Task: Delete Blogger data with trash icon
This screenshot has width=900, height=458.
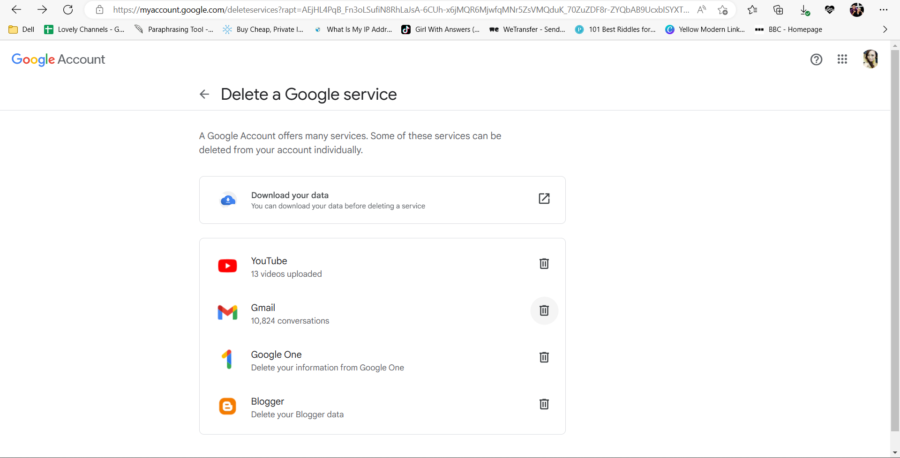Action: click(544, 404)
